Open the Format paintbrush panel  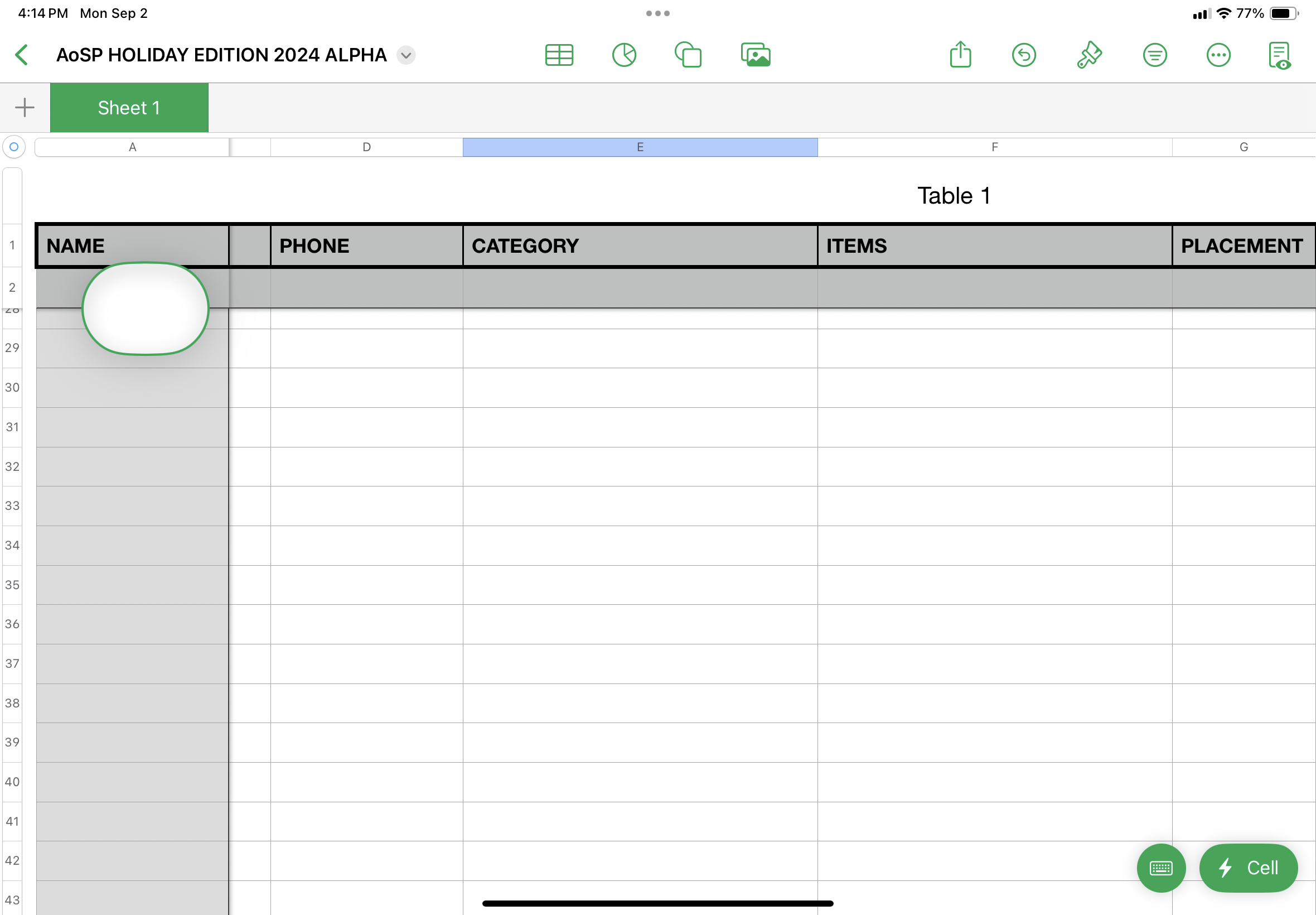[x=1089, y=55]
